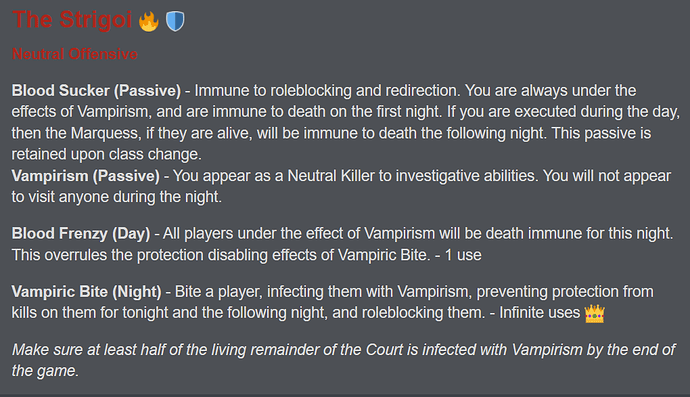Click The Strigoi red heading
Screen dimensions: 690x397
click(x=72, y=20)
